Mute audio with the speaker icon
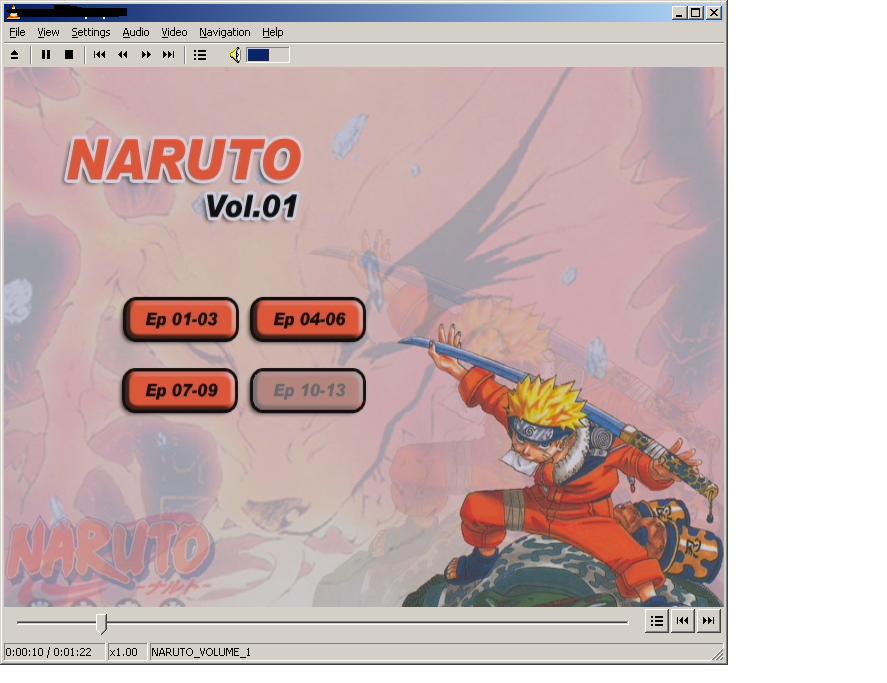Screen dimensions: 887x683 tap(235, 55)
